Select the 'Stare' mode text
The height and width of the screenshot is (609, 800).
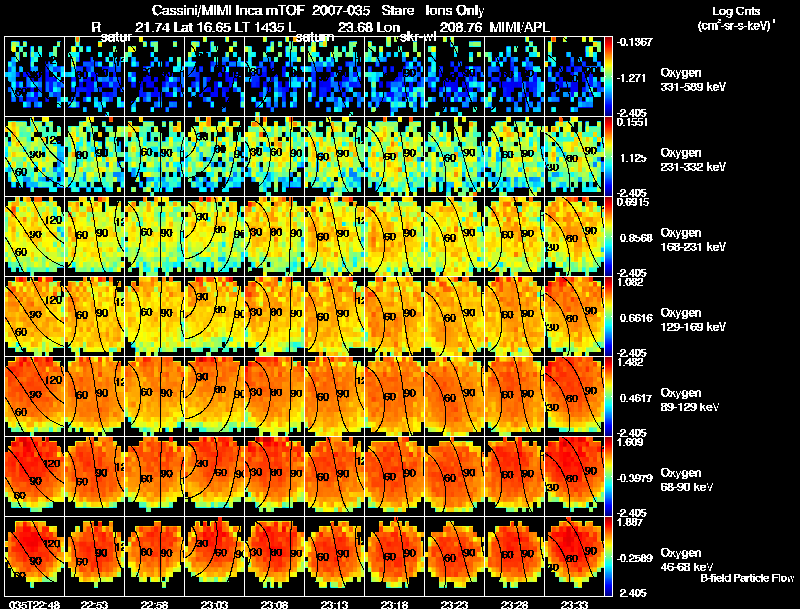click(400, 10)
